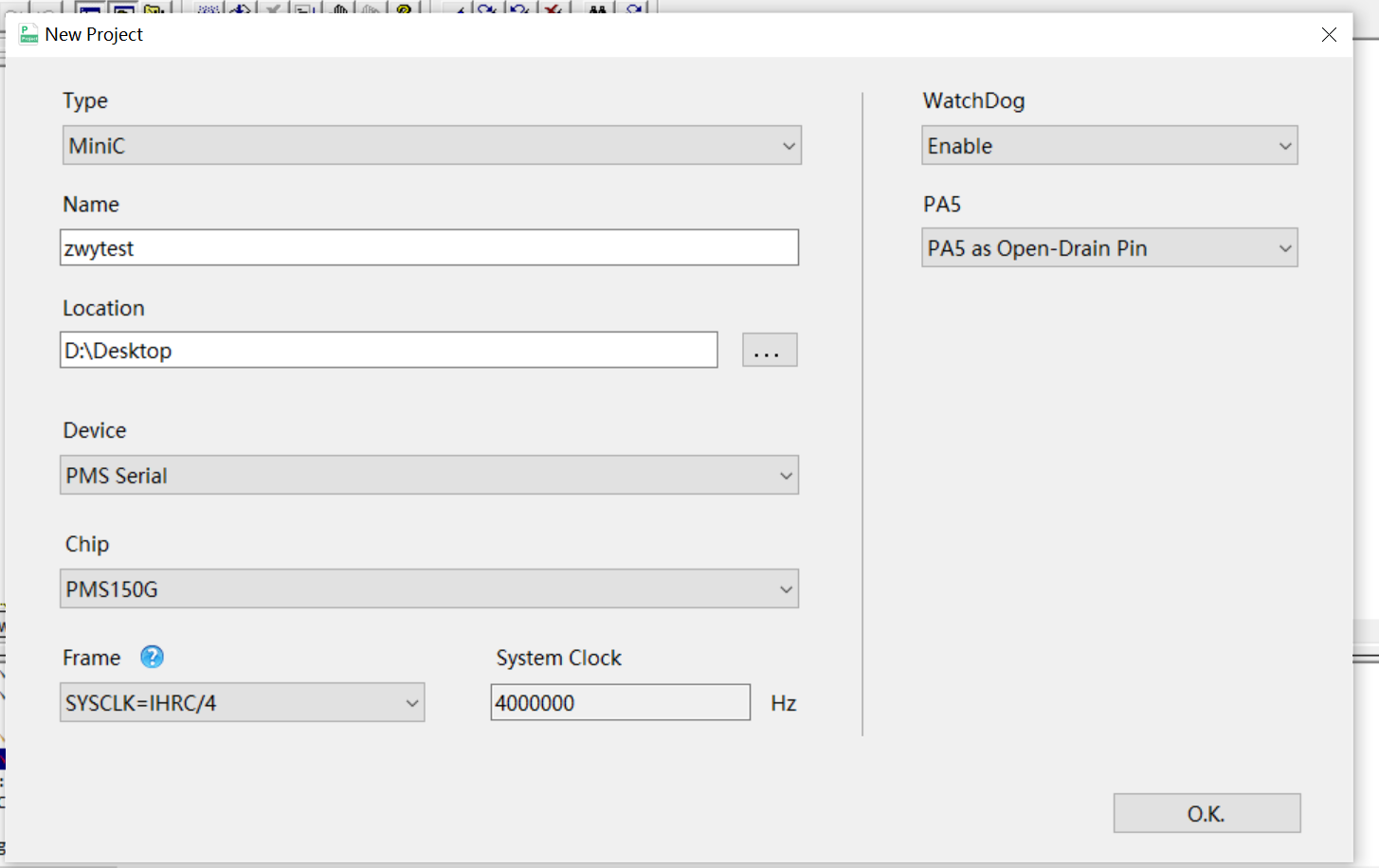Open the Chip dropdown showing PMS150G
This screenshot has width=1379, height=868.
(x=429, y=588)
